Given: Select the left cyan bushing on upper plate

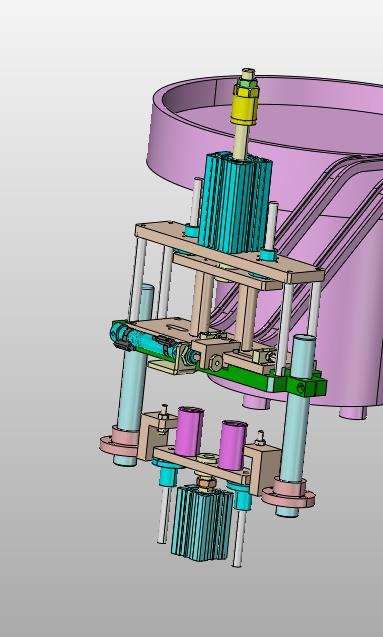Looking at the screenshot, I should coord(191,231).
